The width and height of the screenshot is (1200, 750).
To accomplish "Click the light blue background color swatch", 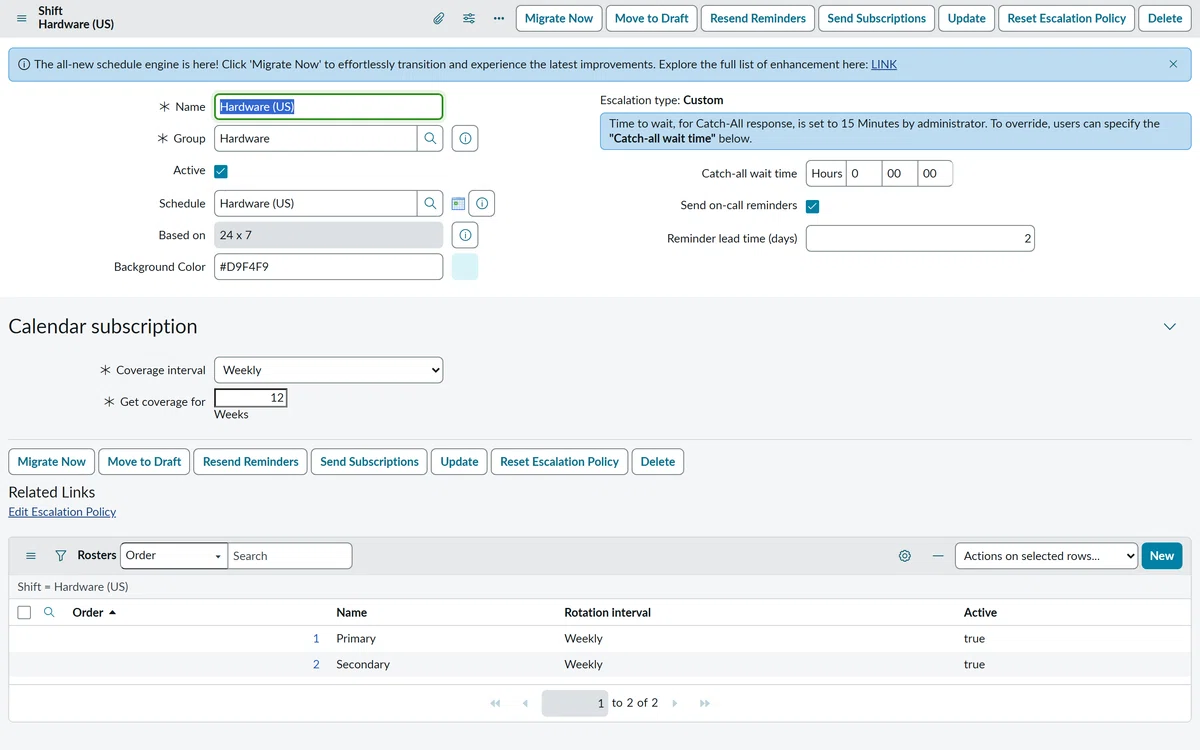I will pyautogui.click(x=465, y=267).
